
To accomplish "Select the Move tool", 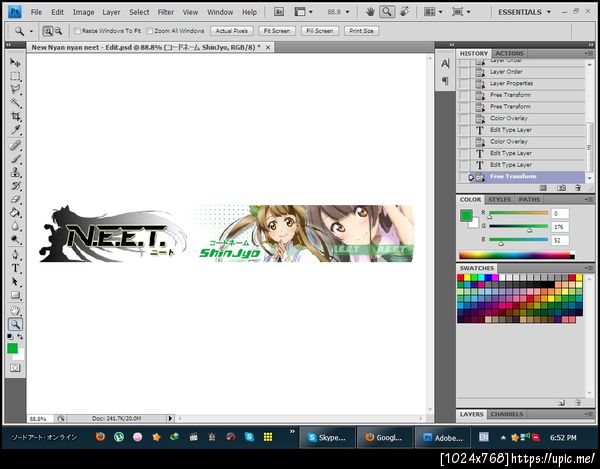I will [x=15, y=62].
